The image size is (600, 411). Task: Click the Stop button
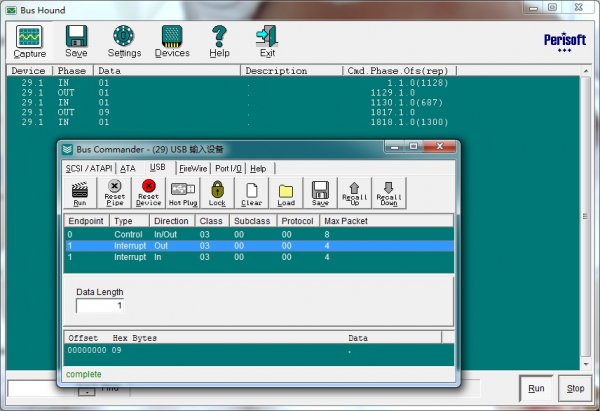[575, 388]
